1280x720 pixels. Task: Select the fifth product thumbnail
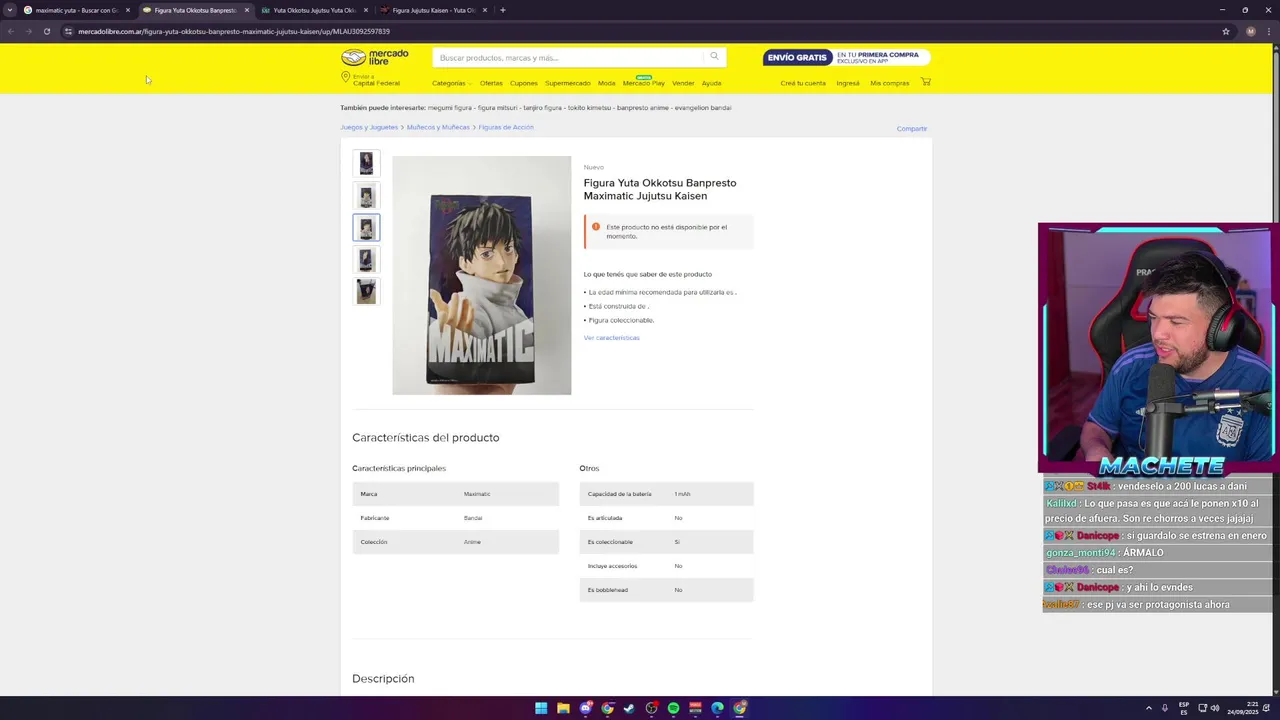pos(366,291)
